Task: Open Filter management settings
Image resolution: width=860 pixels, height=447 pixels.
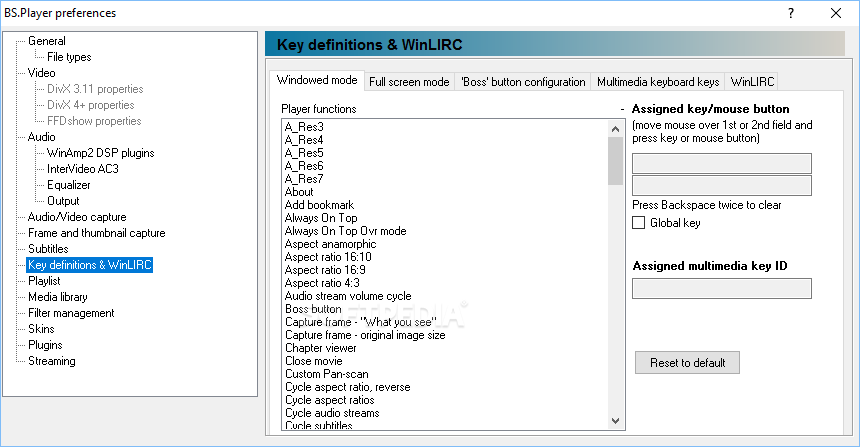Action: pos(71,313)
